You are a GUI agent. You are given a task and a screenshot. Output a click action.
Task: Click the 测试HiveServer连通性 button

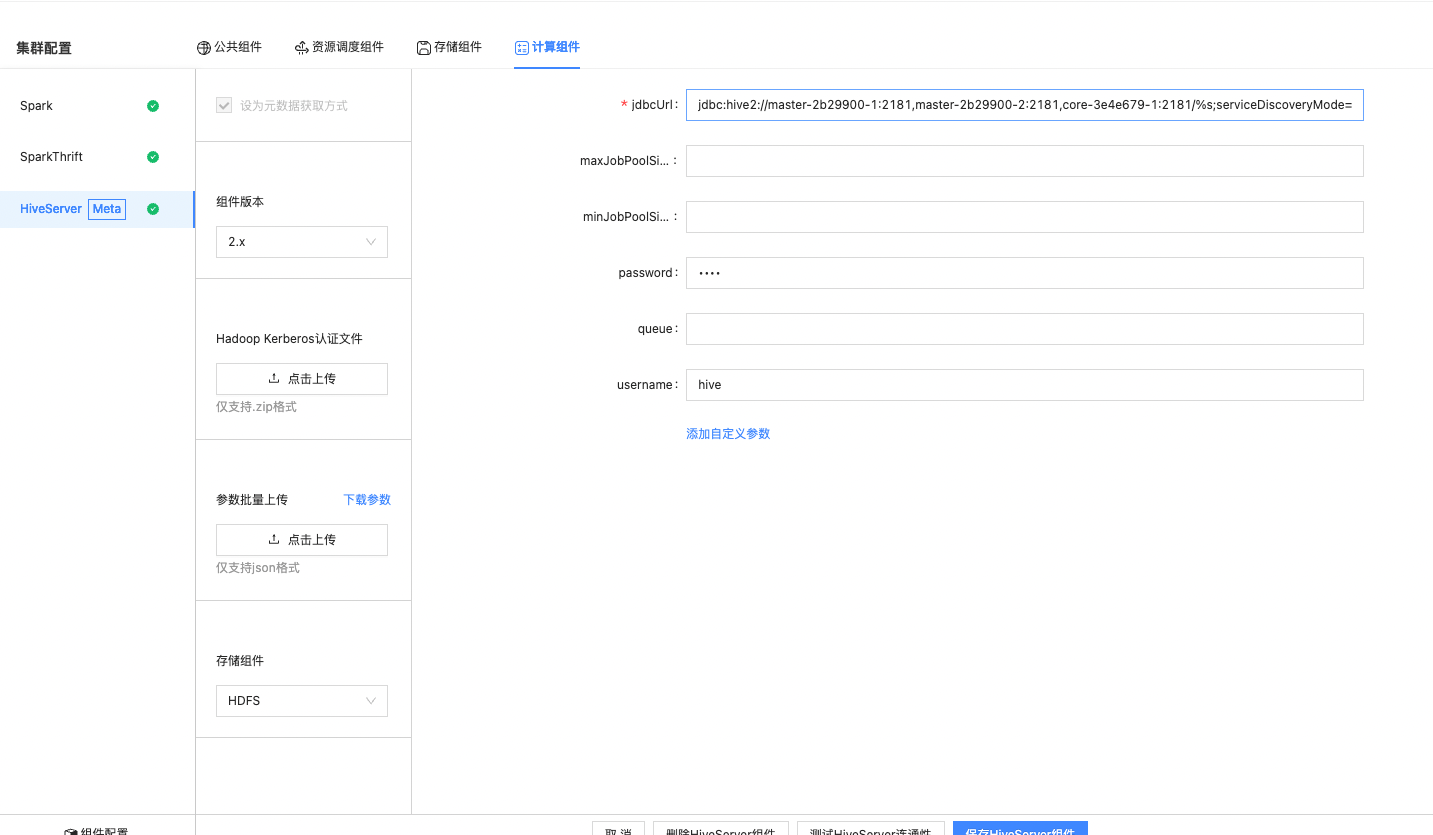pyautogui.click(x=871, y=829)
